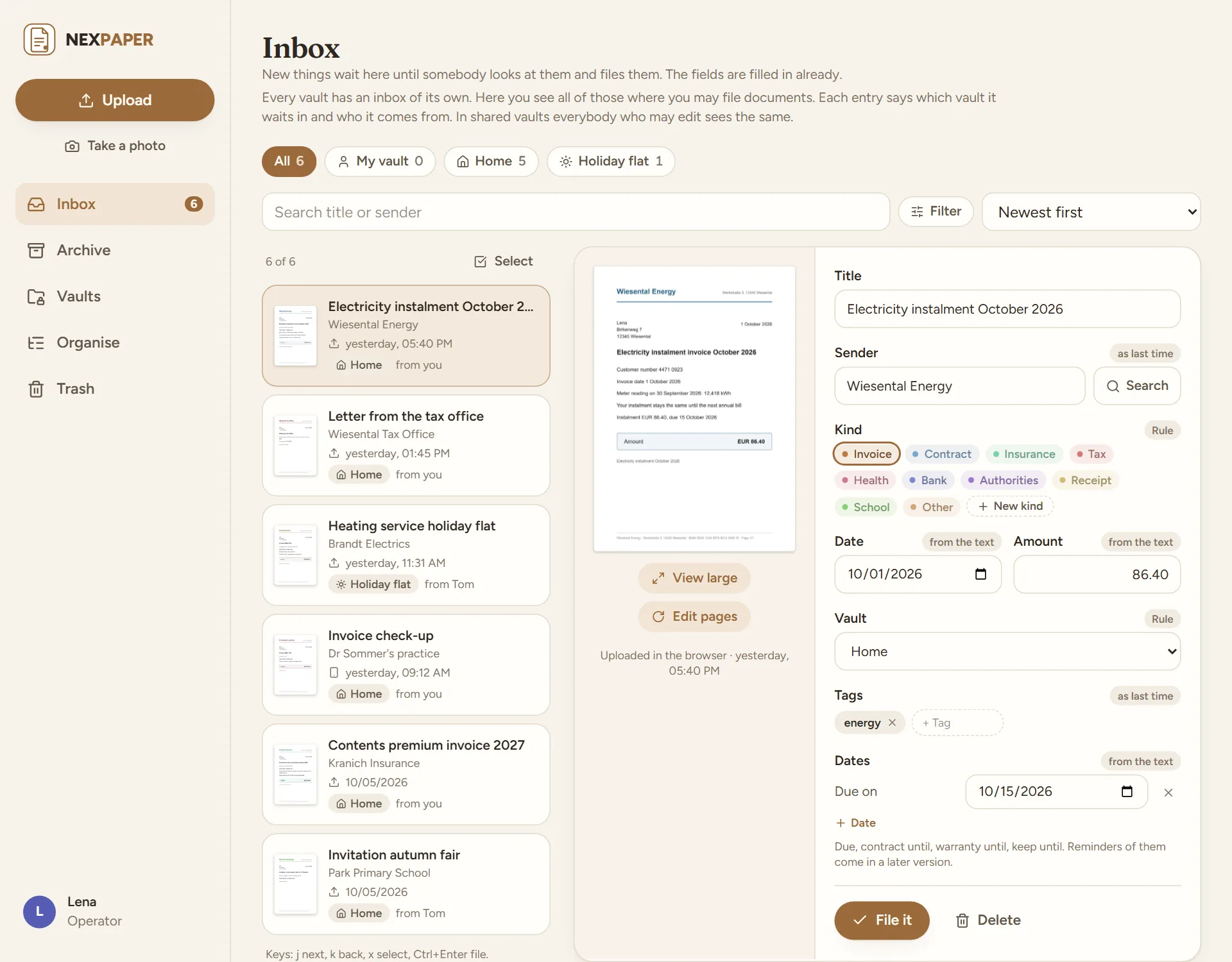
Task: Open the Filter options
Action: click(936, 212)
